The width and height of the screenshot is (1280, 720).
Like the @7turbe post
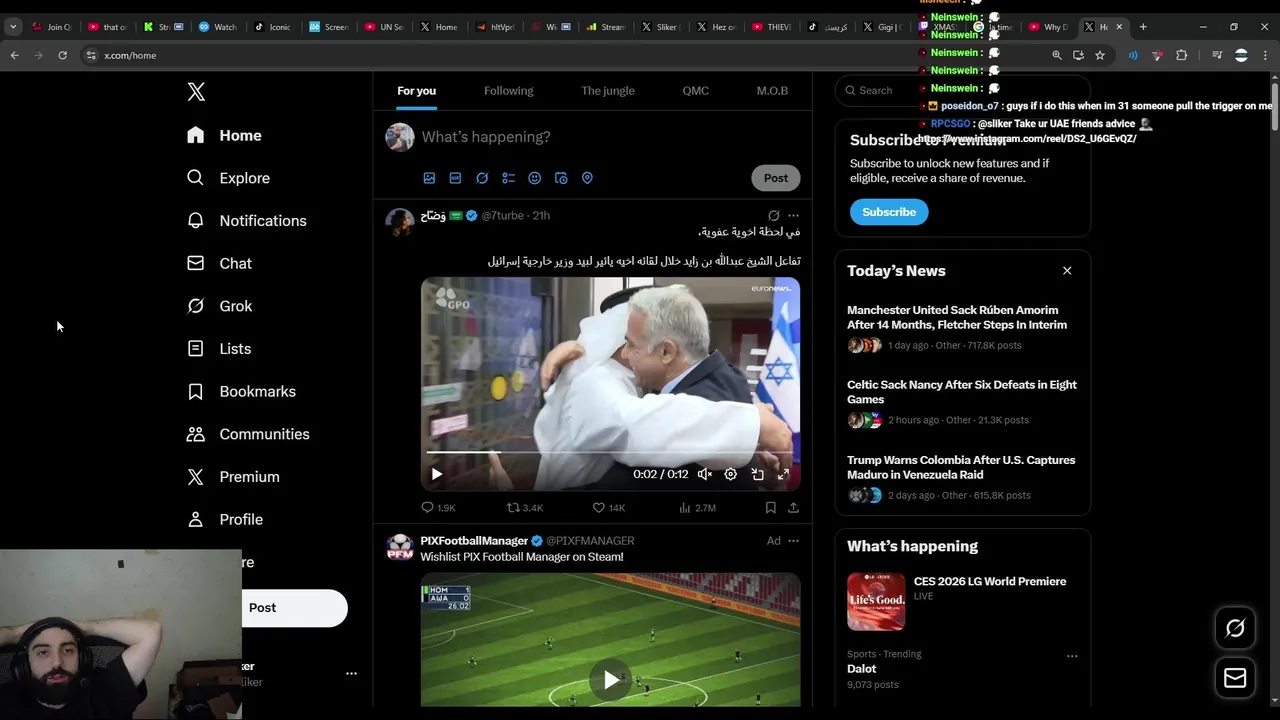click(608, 508)
